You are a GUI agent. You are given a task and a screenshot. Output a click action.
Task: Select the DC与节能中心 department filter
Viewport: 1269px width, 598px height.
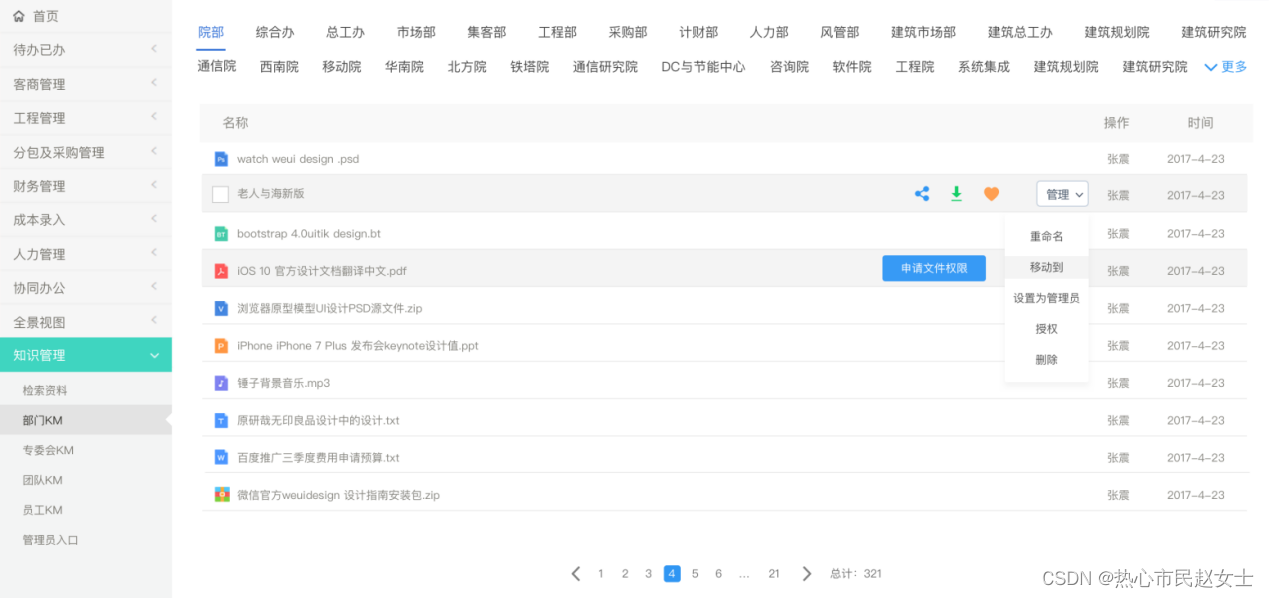click(703, 67)
